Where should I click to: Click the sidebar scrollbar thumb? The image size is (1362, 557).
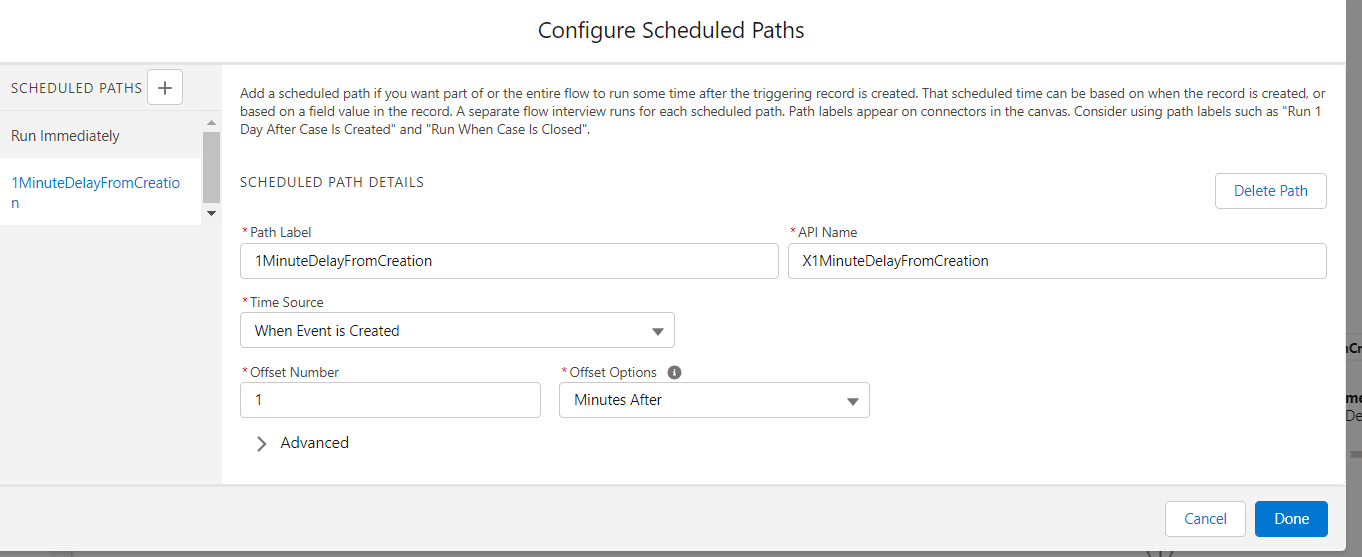point(211,165)
